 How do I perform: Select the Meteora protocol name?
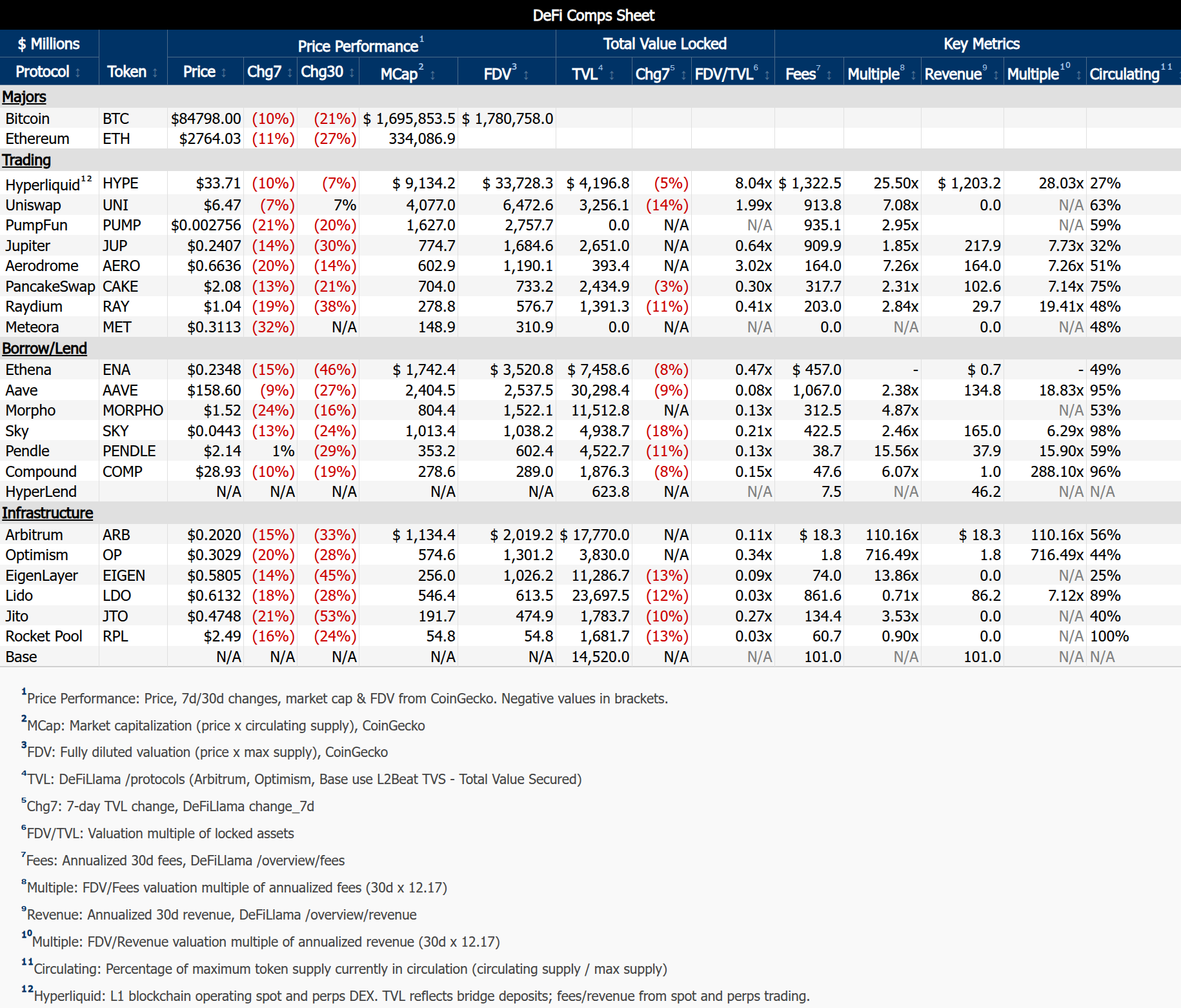[32, 327]
